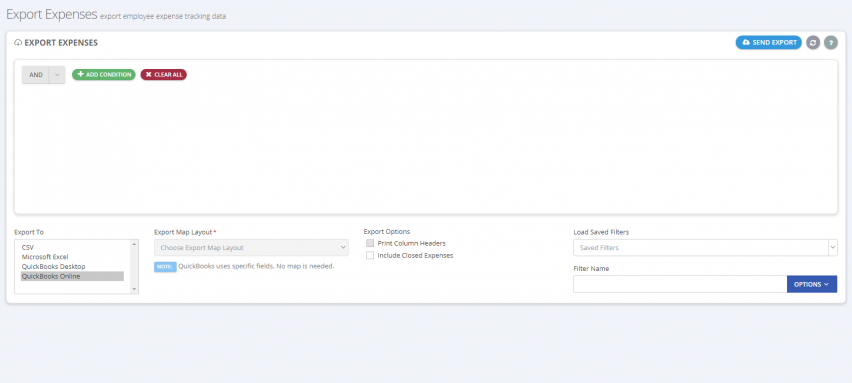Enable Print Column Headers checkbox

click(370, 243)
